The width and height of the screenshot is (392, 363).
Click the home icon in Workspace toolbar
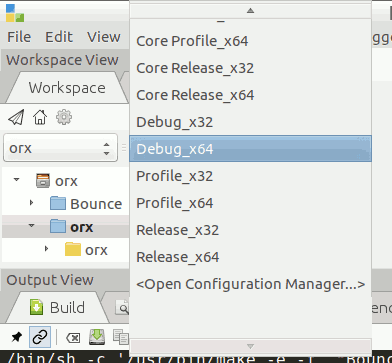(x=40, y=118)
